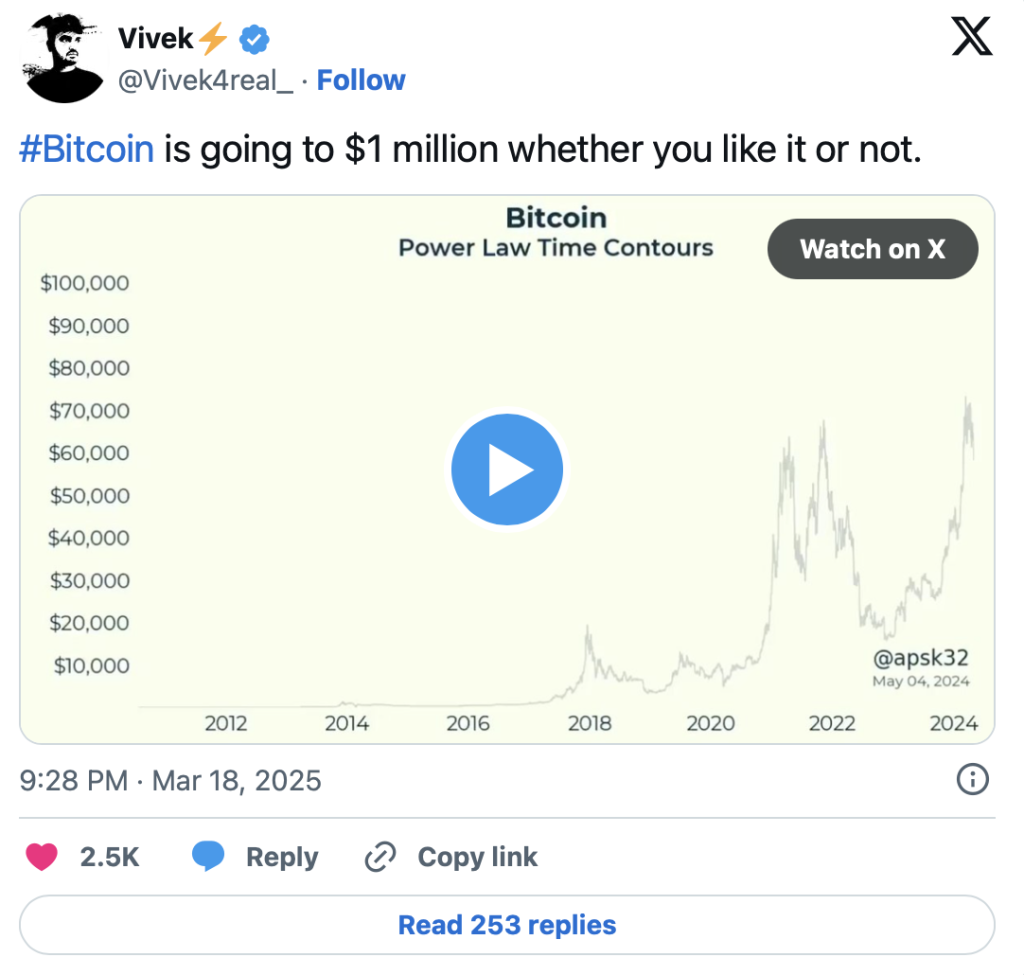Follow the Vivek4real_ account
1024x975 pixels.
[x=361, y=80]
